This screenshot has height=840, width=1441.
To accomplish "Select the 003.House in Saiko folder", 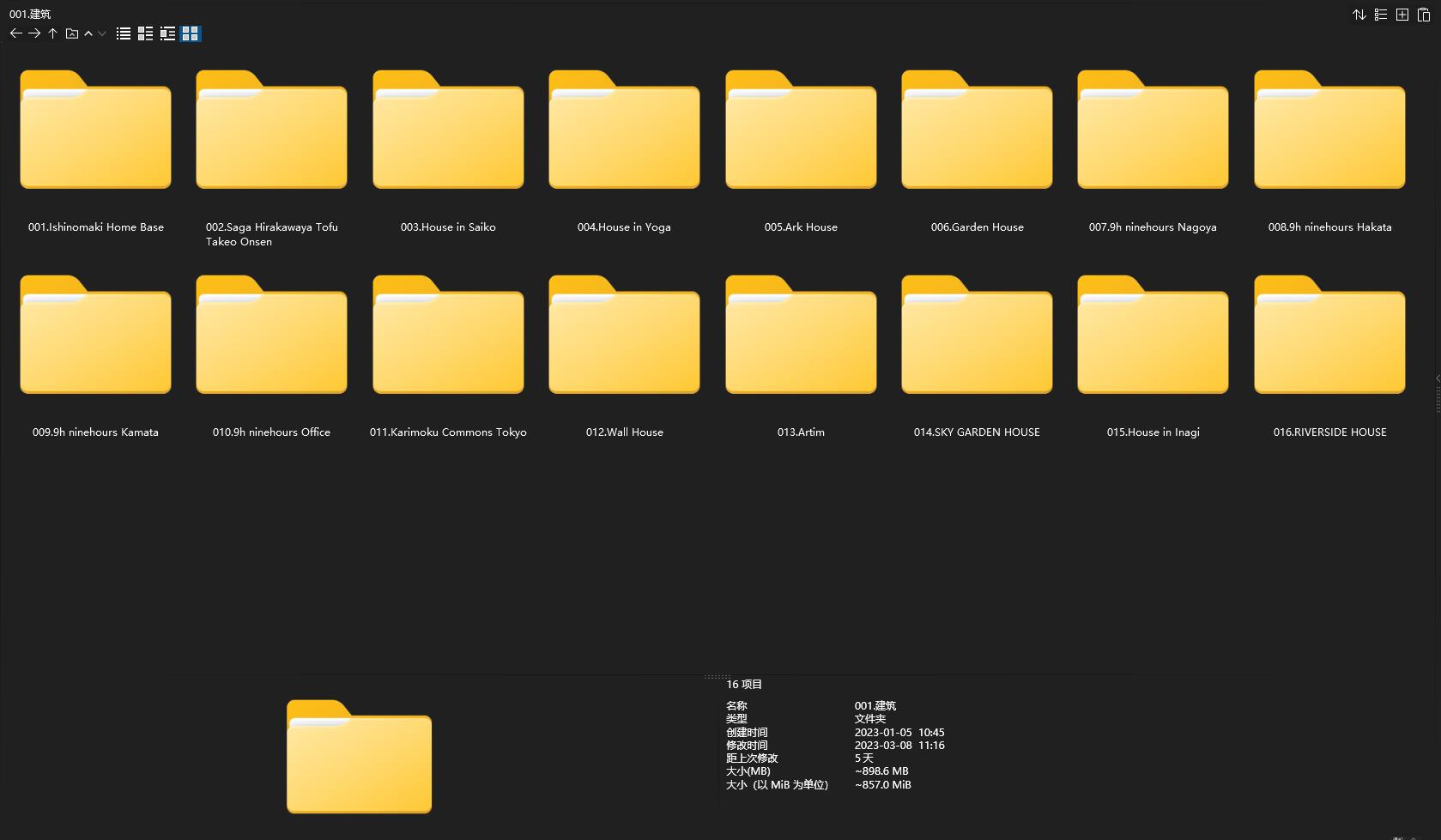I will (448, 151).
